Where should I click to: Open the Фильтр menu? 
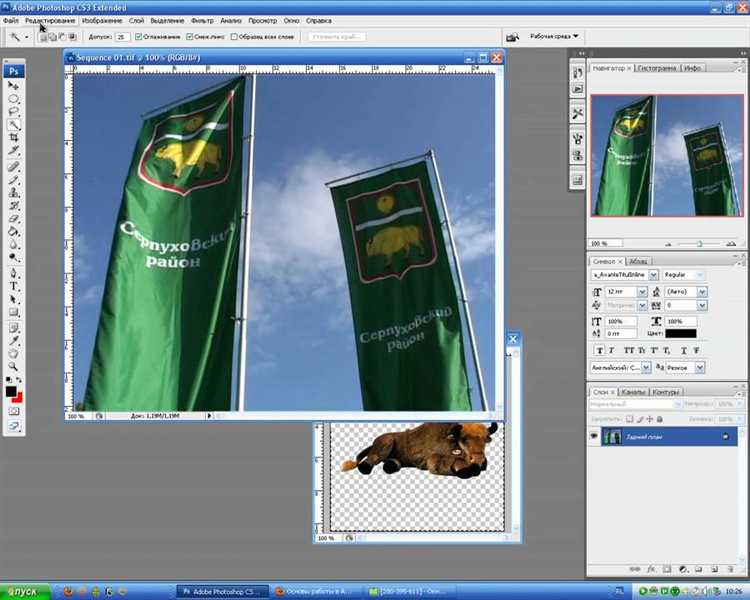[x=201, y=20]
